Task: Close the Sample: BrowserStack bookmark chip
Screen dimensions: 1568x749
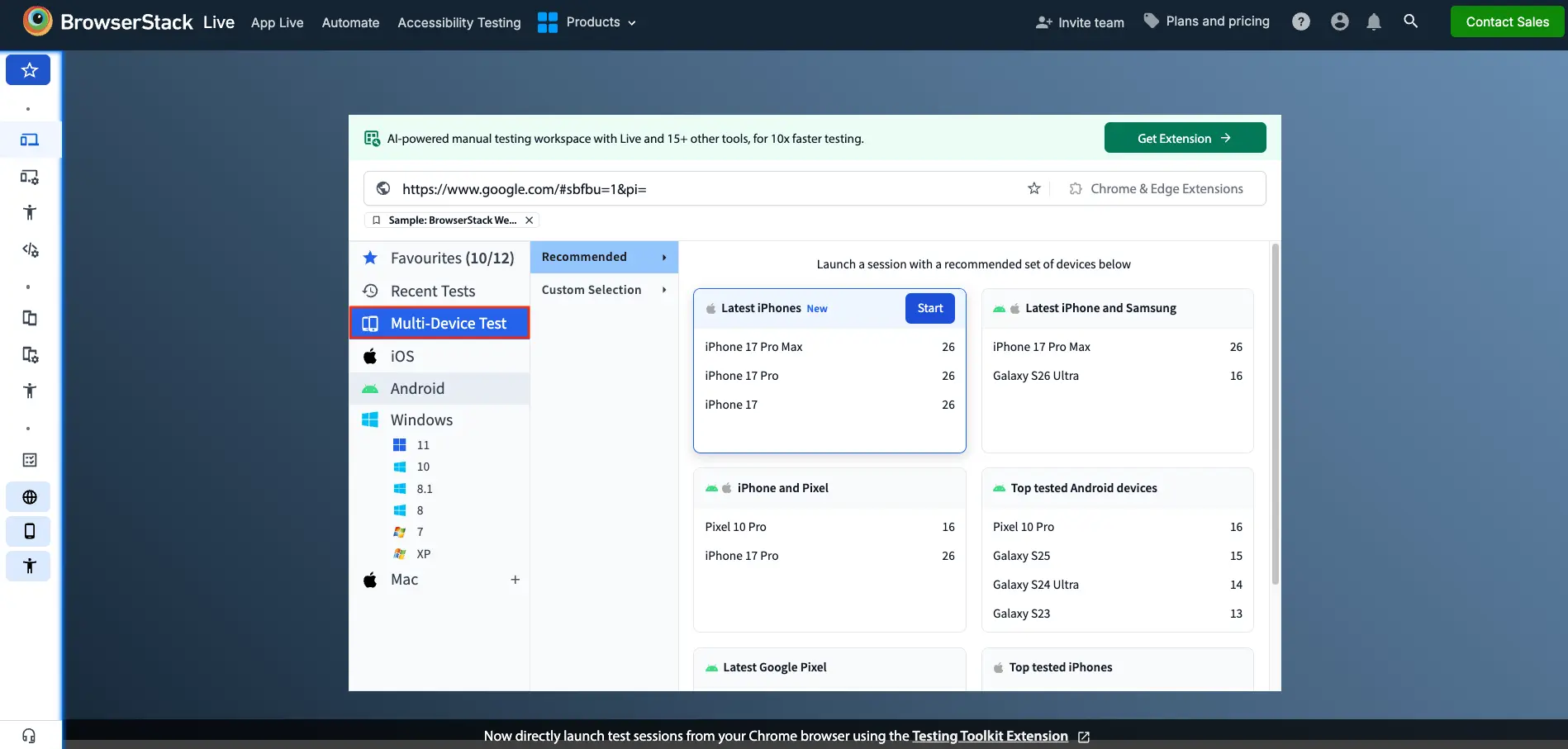Action: (x=529, y=220)
